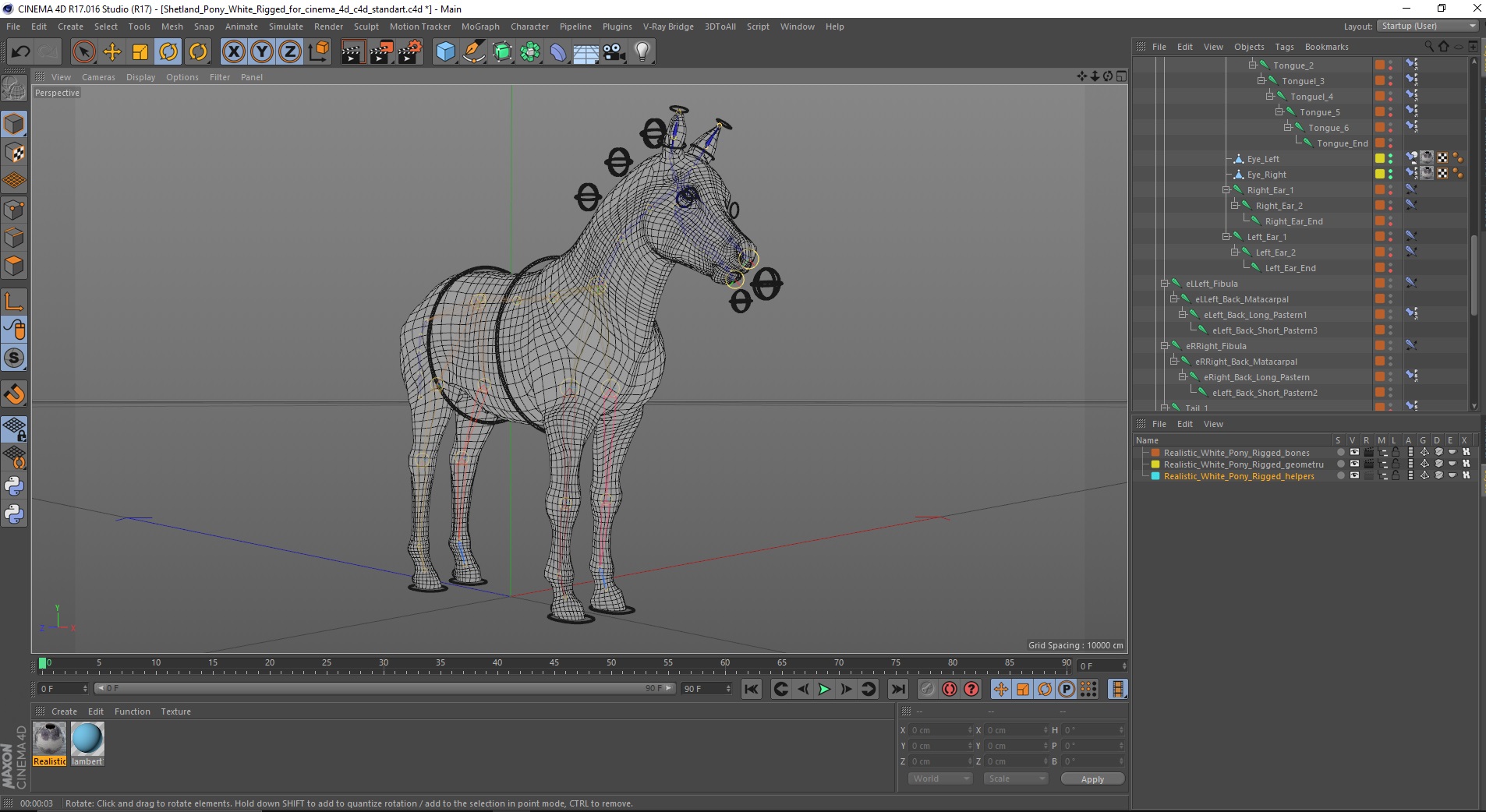Select Tongue_End joint
Screen dimensions: 1486x812
1342,143
